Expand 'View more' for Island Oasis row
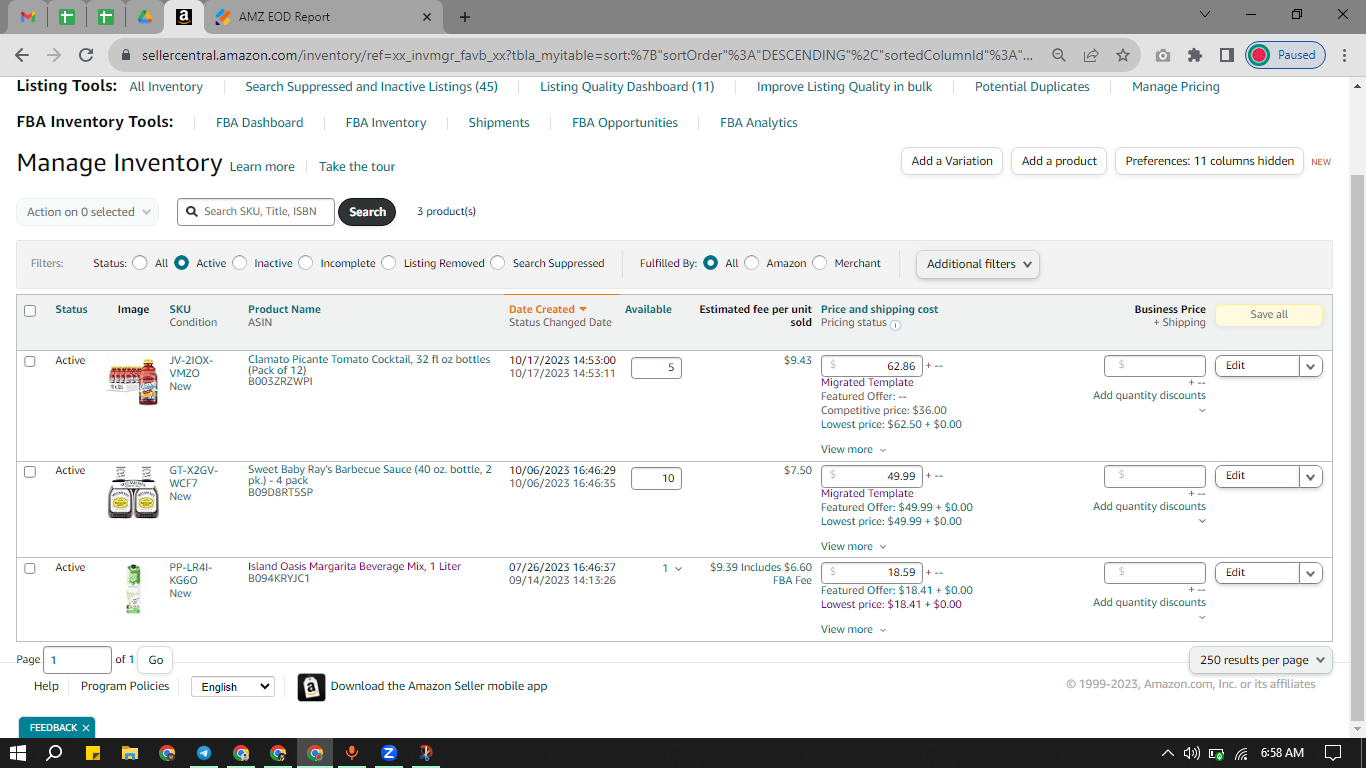The height and width of the screenshot is (768, 1366). [x=853, y=630]
